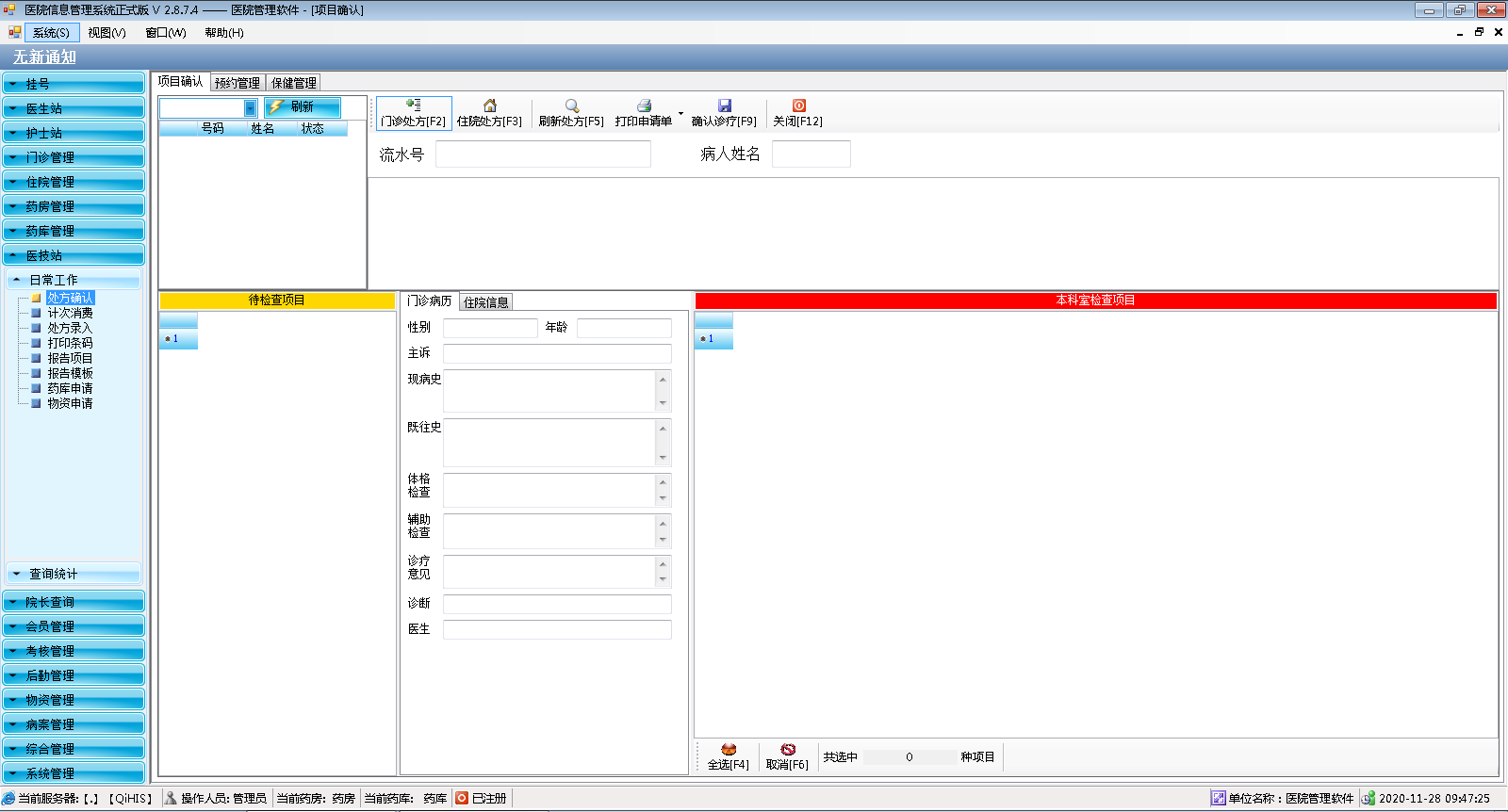This screenshot has width=1508, height=812.
Task: Click the 全选[F4] select-all icon
Action: (729, 750)
